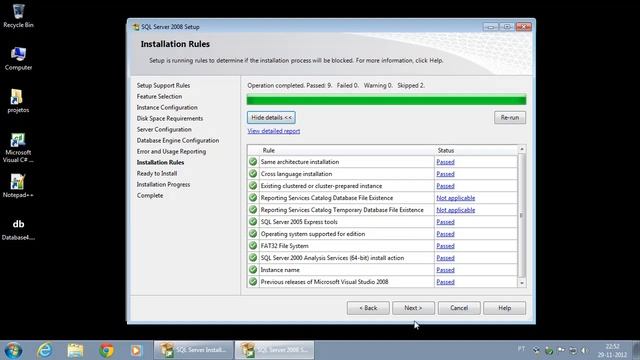Launch Microsoft Visual C# desktop shortcut
The image size is (640, 360).
pyautogui.click(x=18, y=147)
